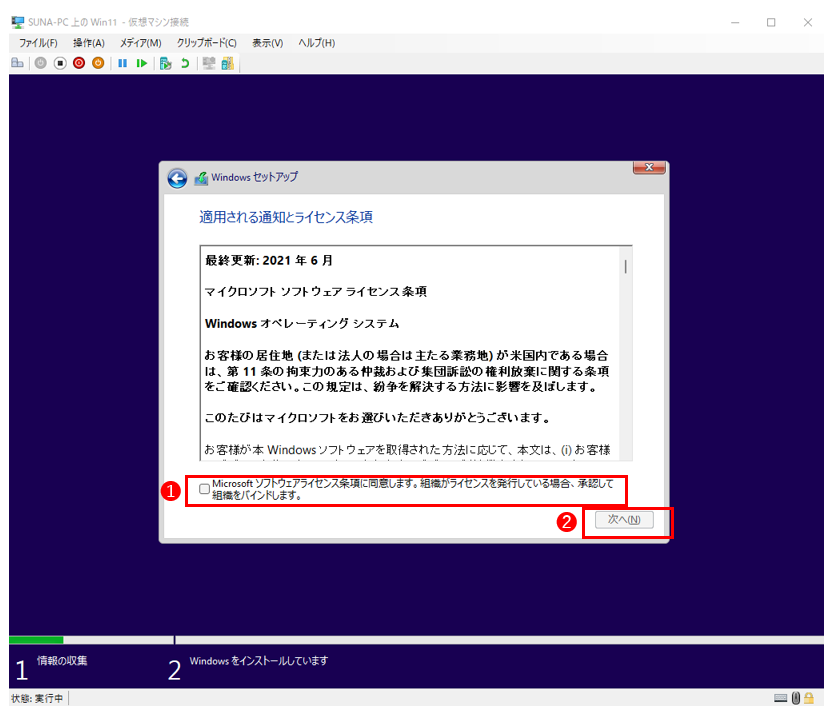Open the メディア(M) menu
This screenshot has width=829, height=715.
tap(141, 43)
